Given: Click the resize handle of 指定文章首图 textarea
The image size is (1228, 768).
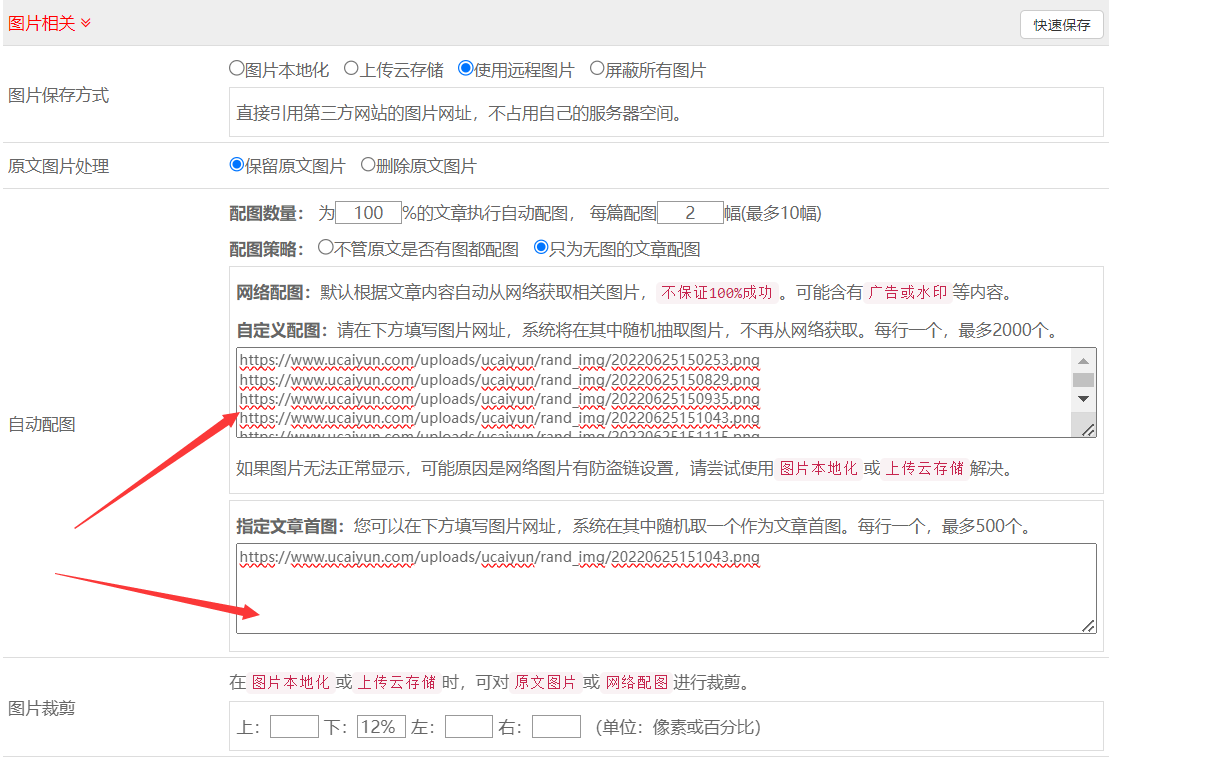Looking at the screenshot, I should point(1087,625).
